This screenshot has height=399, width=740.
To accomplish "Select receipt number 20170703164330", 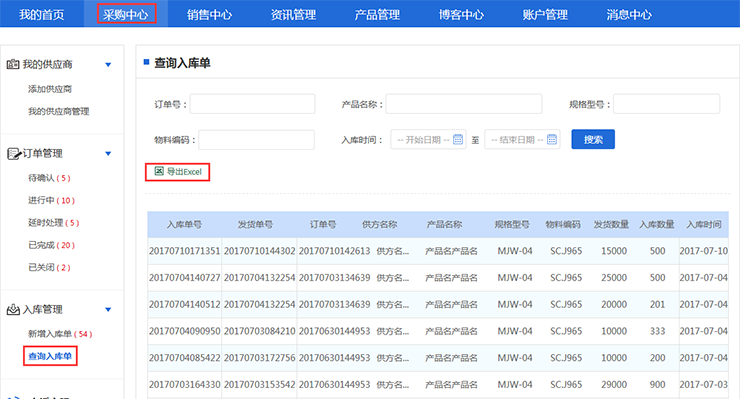I will (185, 385).
